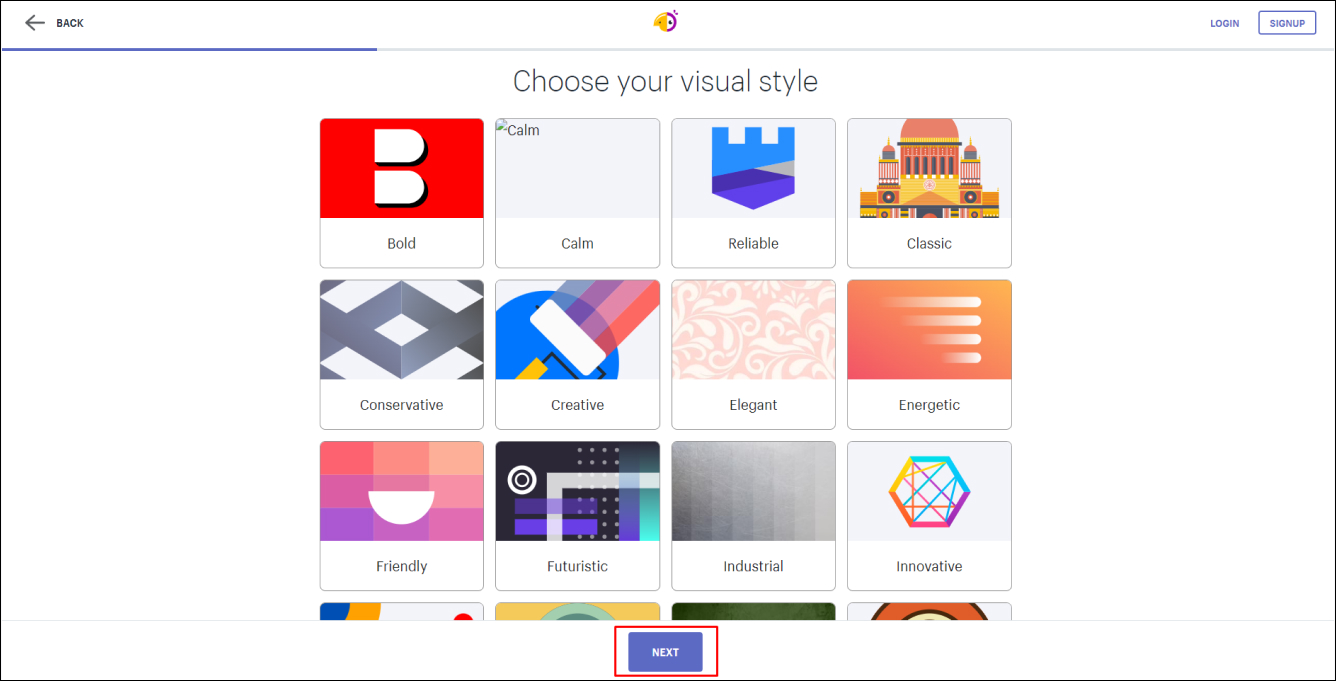The image size is (1336, 681).
Task: Click the Creative style caption
Action: pyautogui.click(x=578, y=405)
